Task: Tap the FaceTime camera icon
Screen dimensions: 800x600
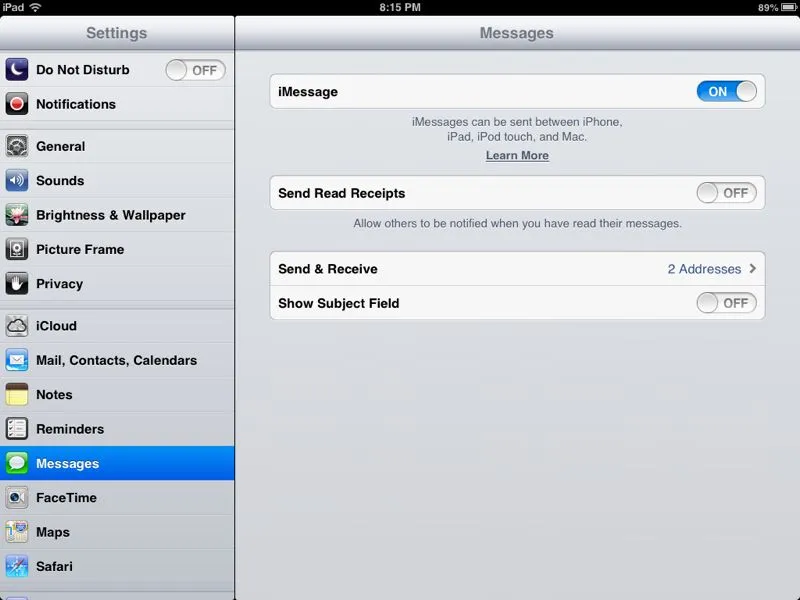Action: point(17,498)
